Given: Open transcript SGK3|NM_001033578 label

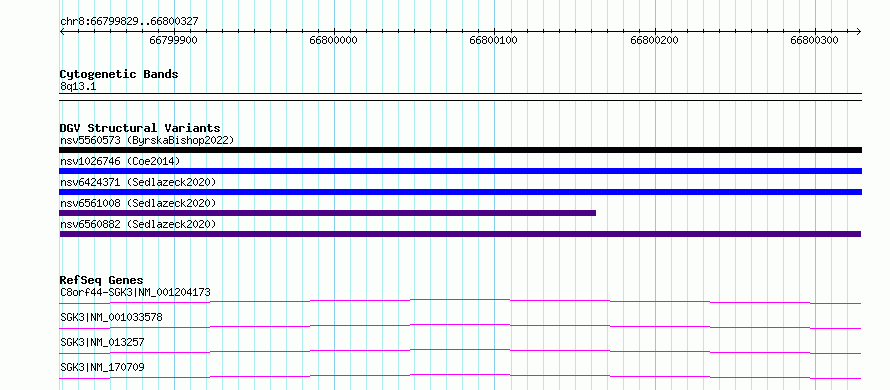Looking at the screenshot, I should [111, 317].
